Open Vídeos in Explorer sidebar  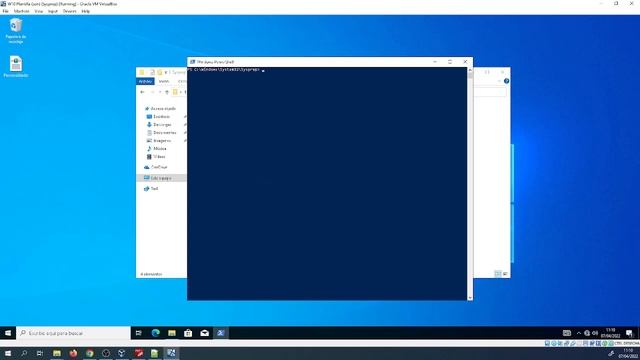pyautogui.click(x=156, y=157)
